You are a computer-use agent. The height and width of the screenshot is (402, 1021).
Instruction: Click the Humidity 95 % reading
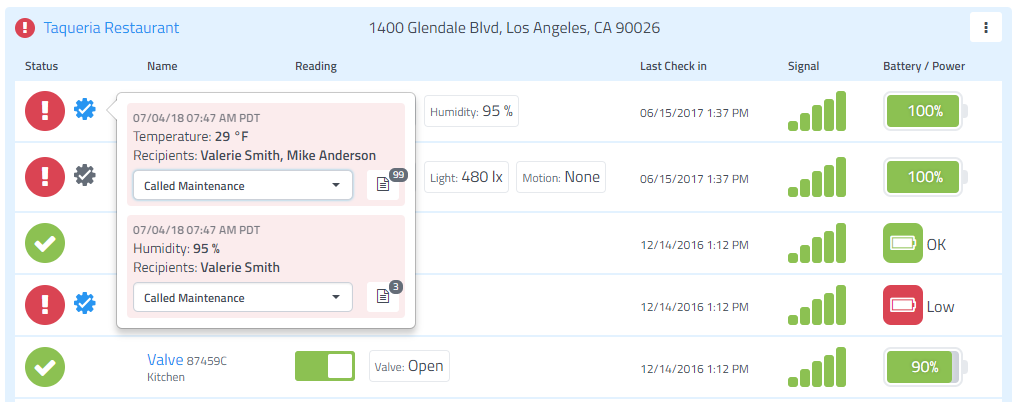(471, 111)
